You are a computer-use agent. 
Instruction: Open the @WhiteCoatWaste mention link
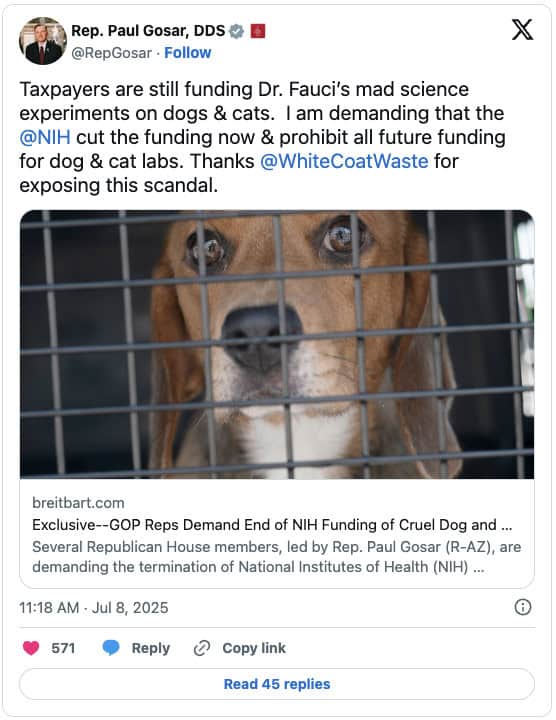(x=344, y=161)
